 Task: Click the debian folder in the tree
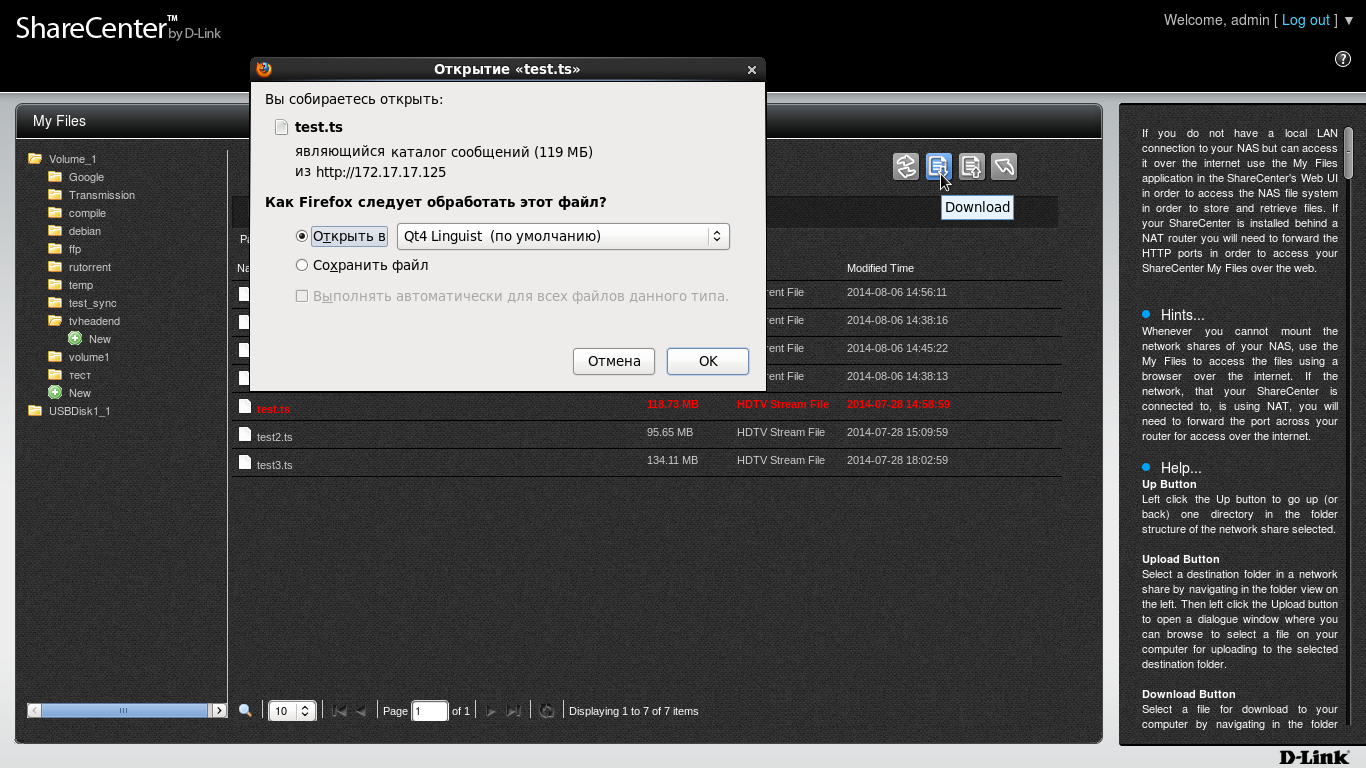pyautogui.click(x=85, y=231)
